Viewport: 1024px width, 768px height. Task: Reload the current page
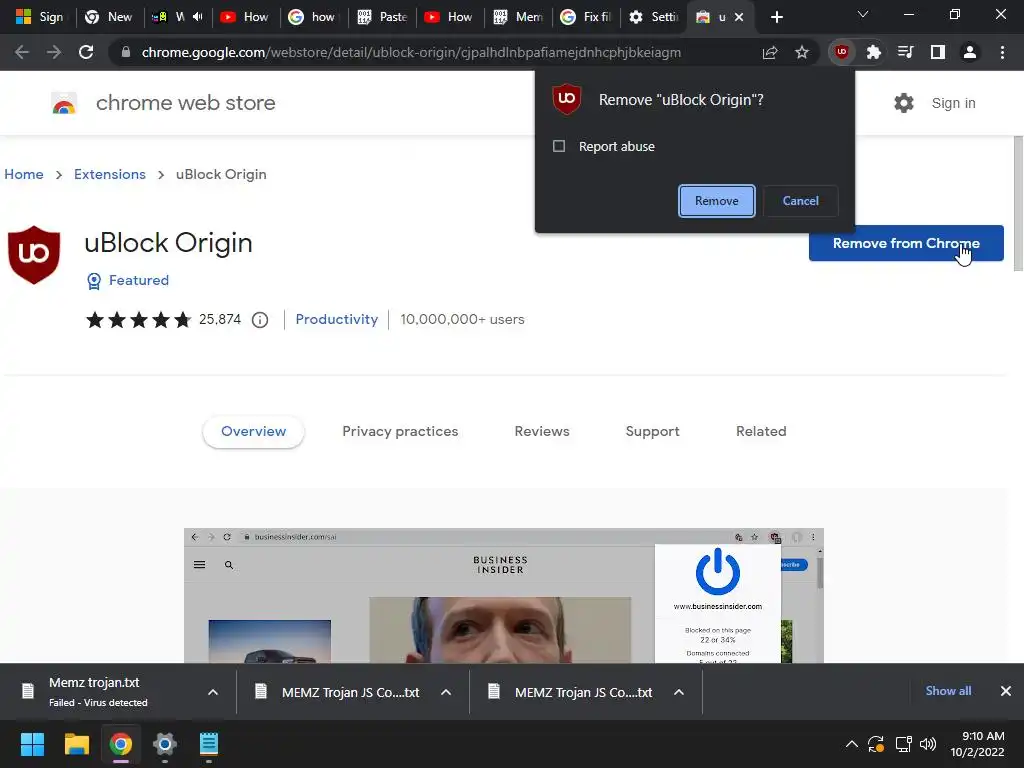(x=86, y=52)
